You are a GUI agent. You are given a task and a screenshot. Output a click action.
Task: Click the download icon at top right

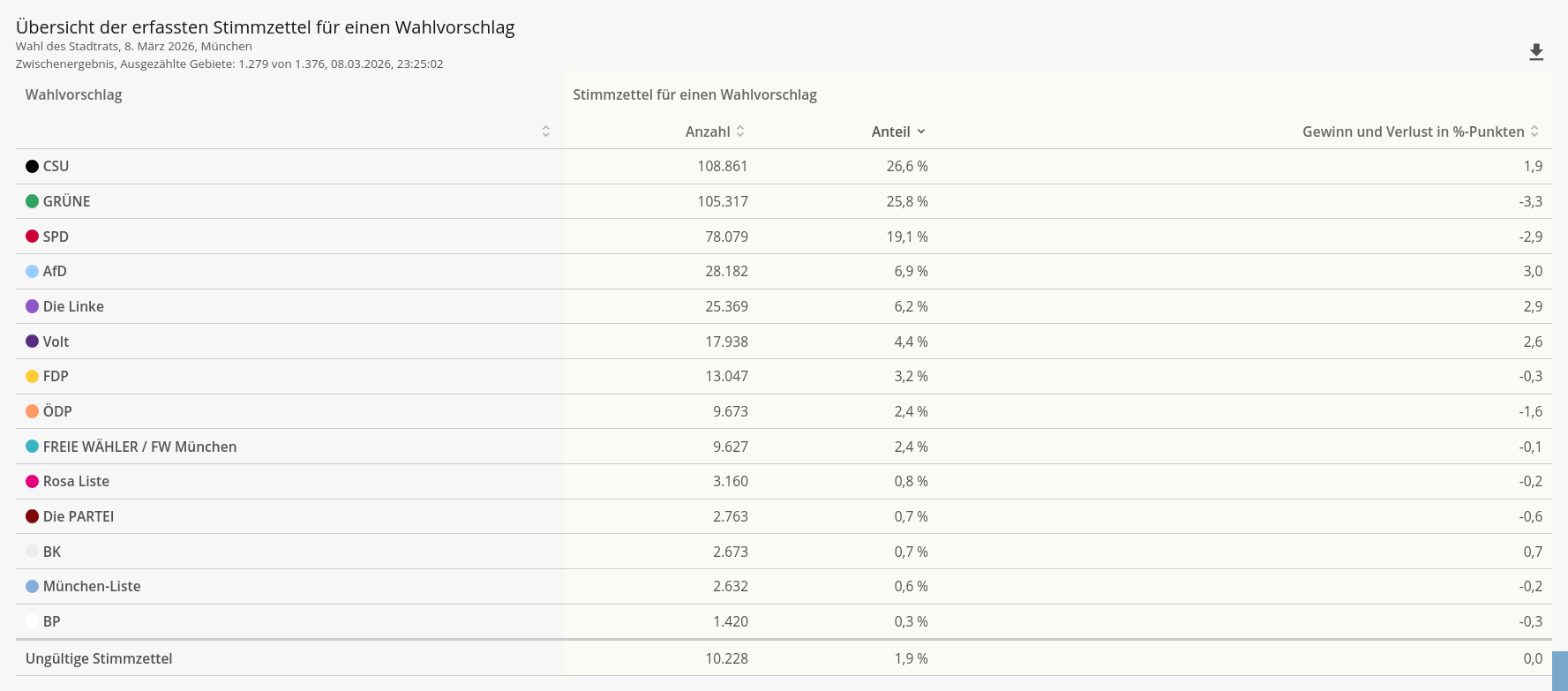(1536, 53)
